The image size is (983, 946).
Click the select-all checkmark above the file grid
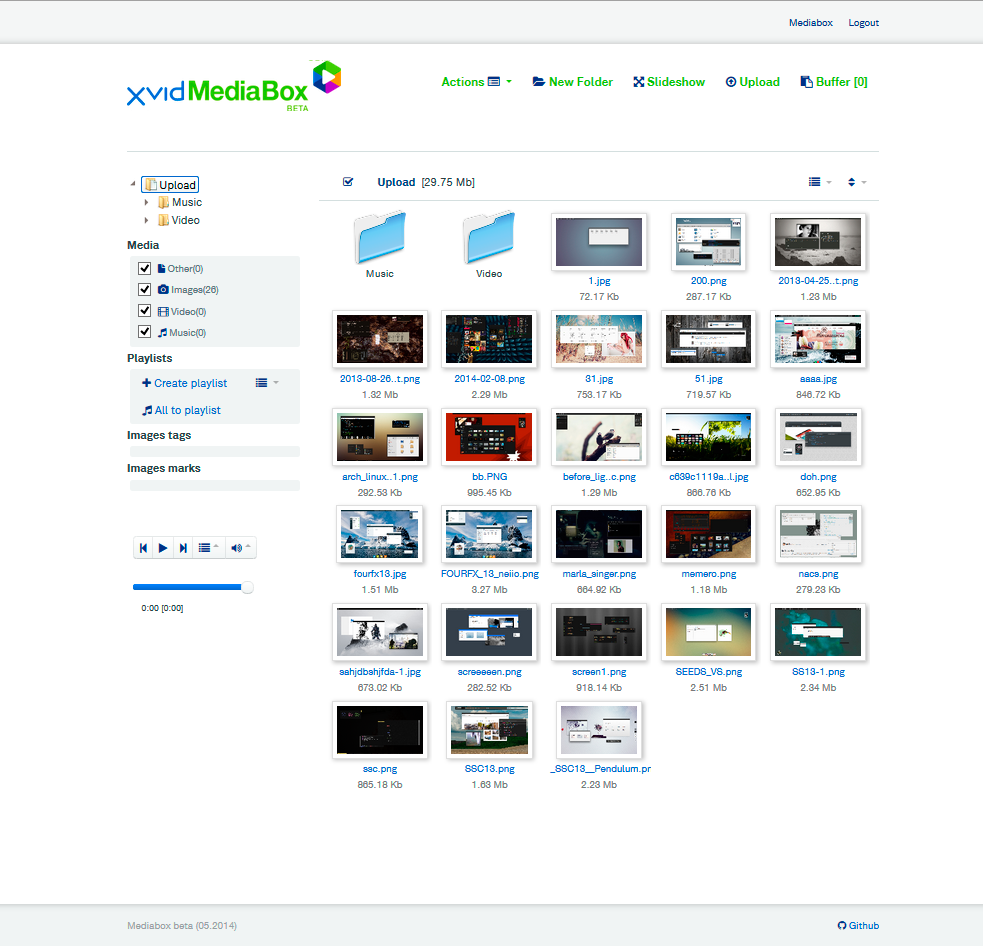(348, 182)
